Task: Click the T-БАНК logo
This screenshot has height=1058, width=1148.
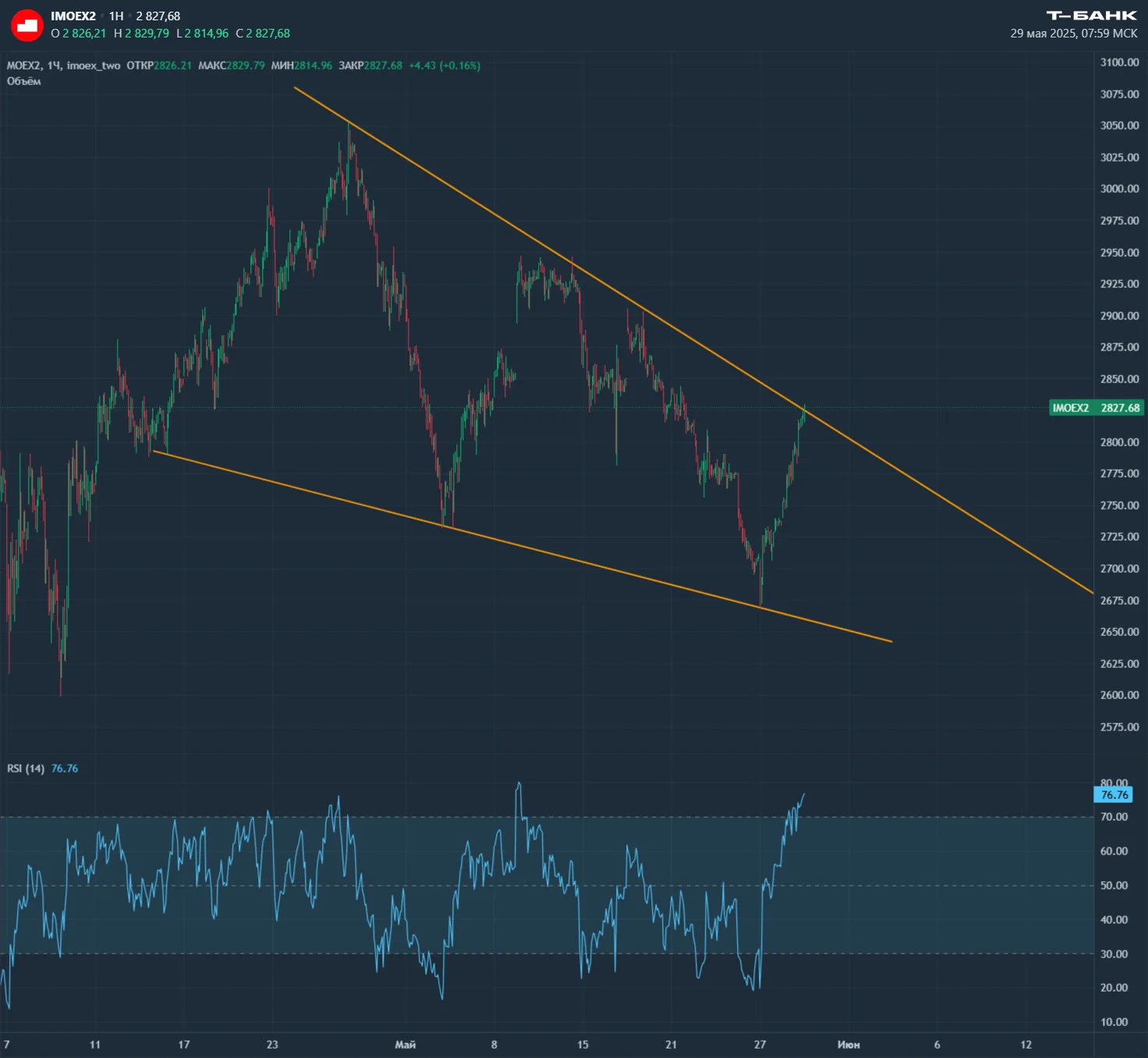Action: tap(1091, 16)
